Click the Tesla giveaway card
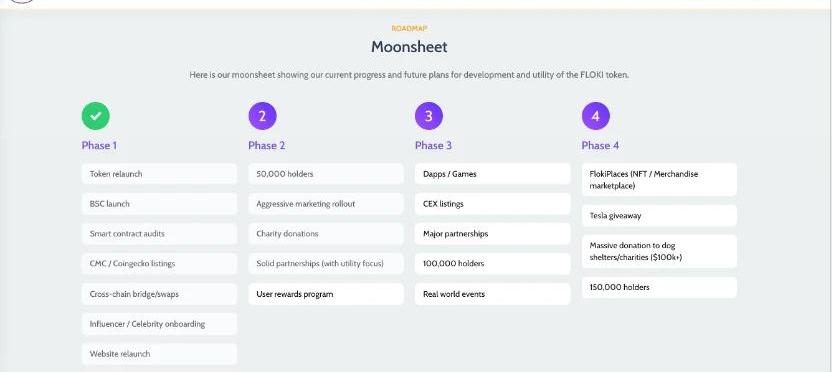 pos(659,215)
